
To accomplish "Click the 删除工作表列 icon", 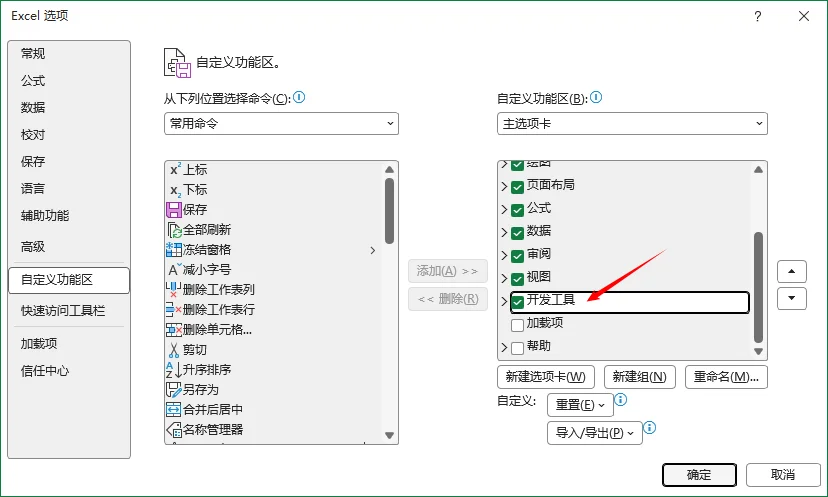I will click(x=174, y=289).
